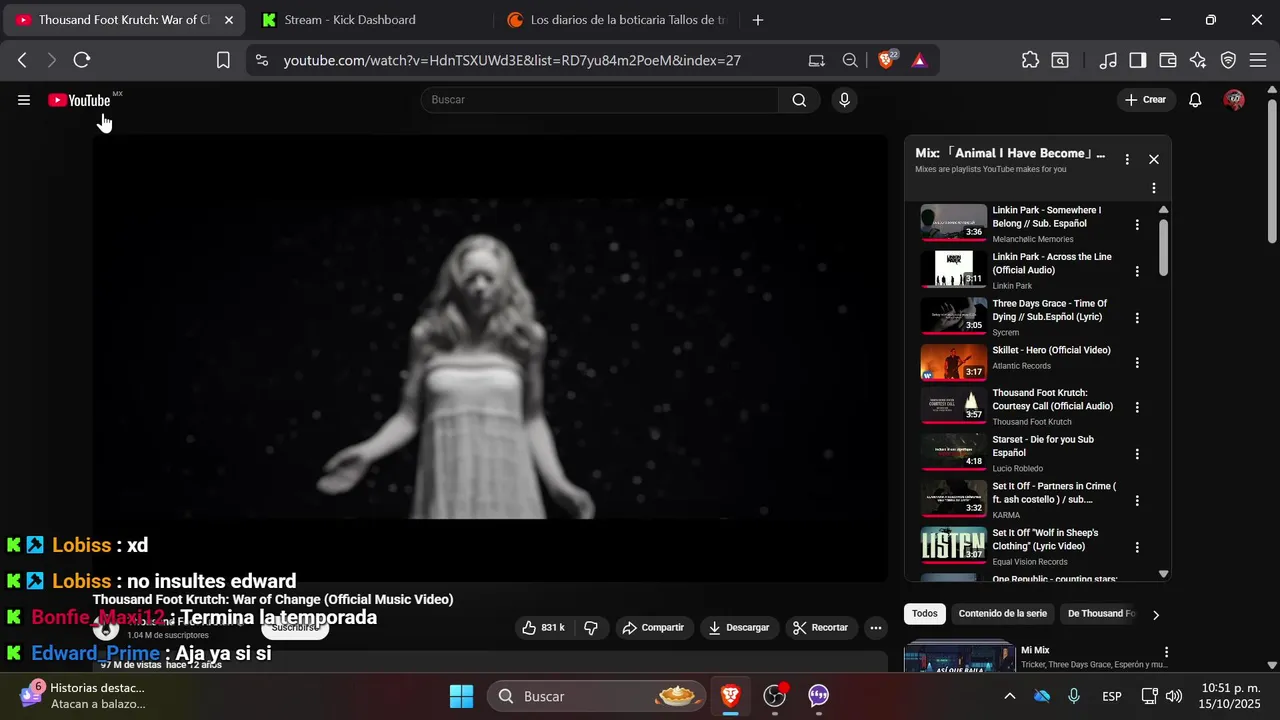This screenshot has height=720, width=1280.
Task: Select the De Thousand Foot Krutch chip
Action: pyautogui.click(x=1101, y=614)
